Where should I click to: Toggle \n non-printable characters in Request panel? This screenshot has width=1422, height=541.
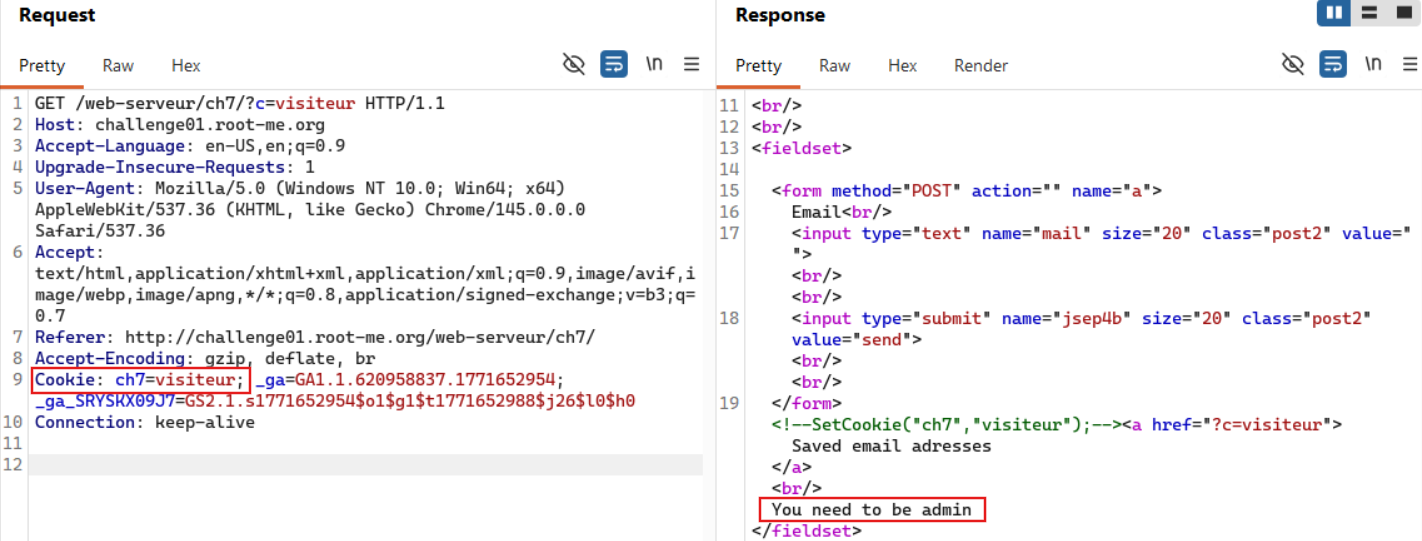coord(654,65)
